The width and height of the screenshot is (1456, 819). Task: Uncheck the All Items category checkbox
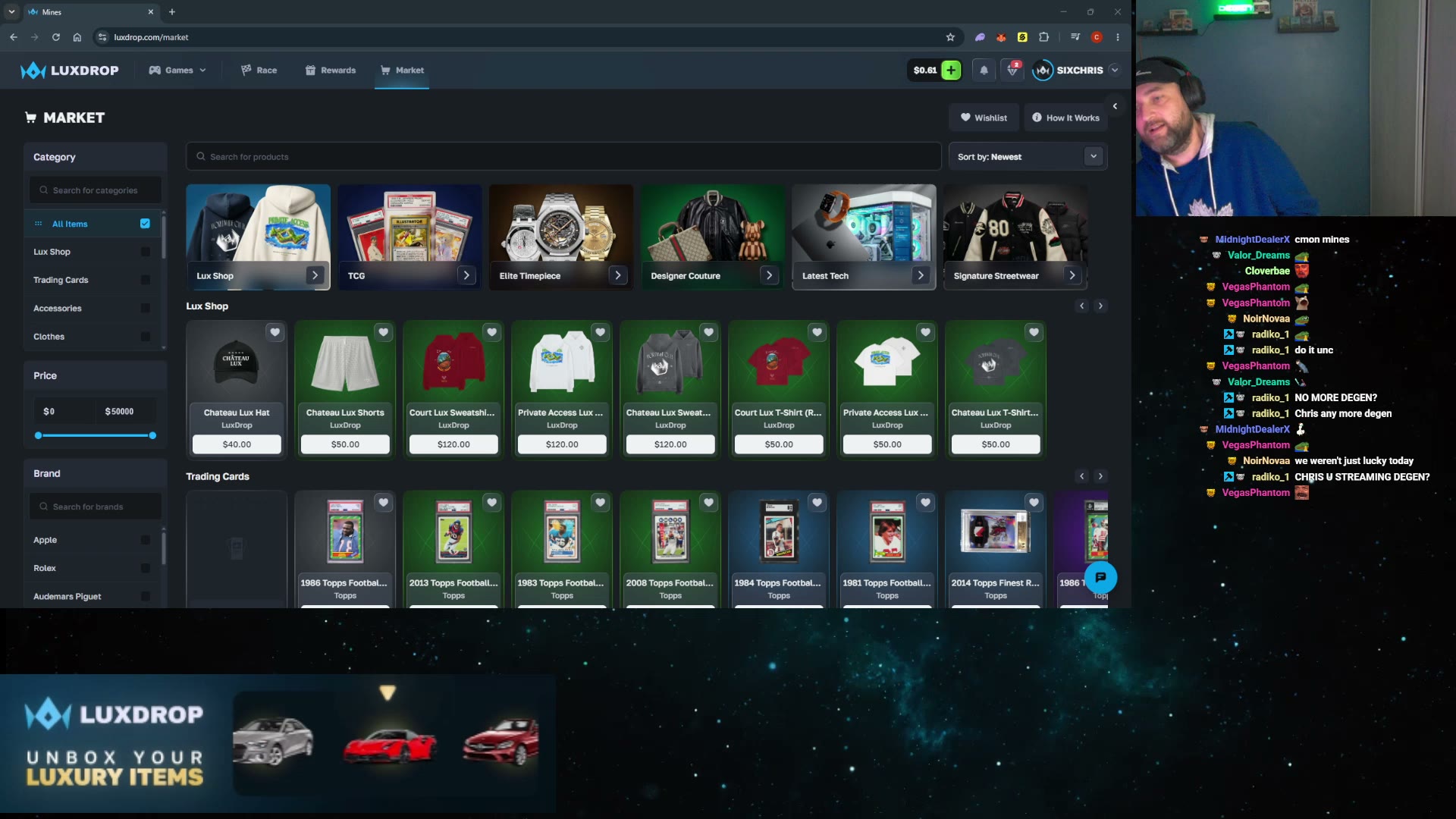pyautogui.click(x=145, y=224)
